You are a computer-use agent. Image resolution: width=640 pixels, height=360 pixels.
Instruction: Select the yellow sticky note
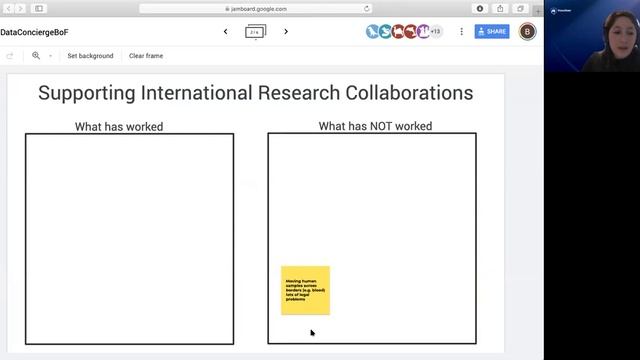click(x=305, y=290)
